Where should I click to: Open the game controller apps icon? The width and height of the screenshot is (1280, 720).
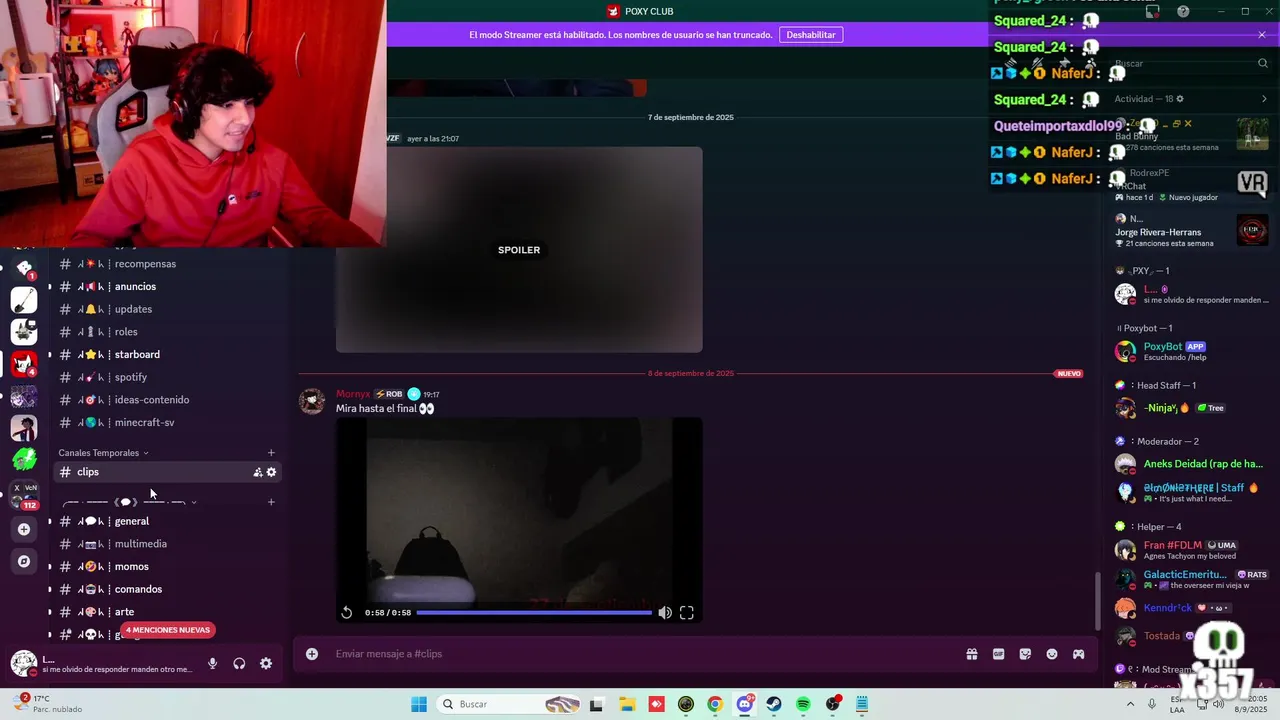(x=1079, y=654)
